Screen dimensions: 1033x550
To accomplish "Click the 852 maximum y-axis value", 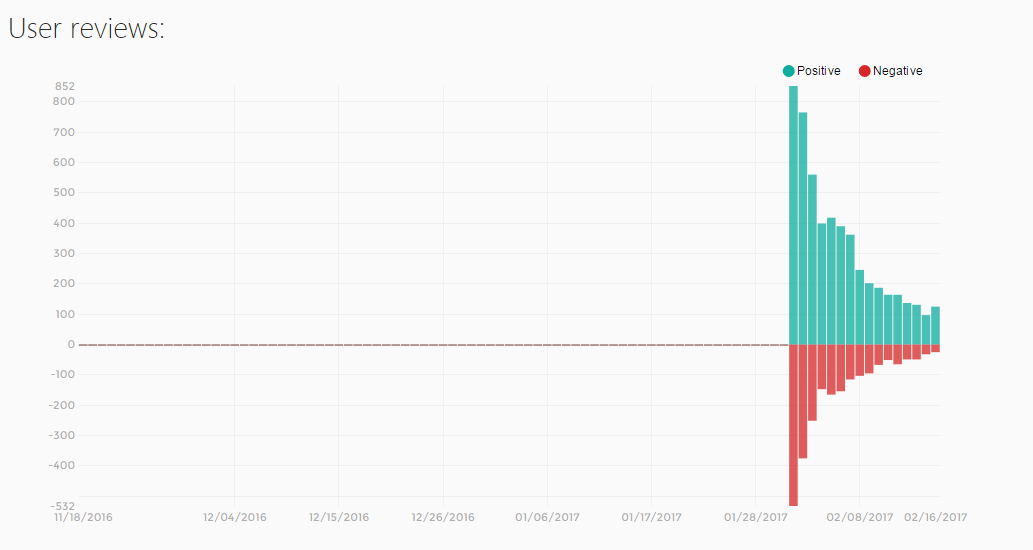I will click(x=65, y=86).
